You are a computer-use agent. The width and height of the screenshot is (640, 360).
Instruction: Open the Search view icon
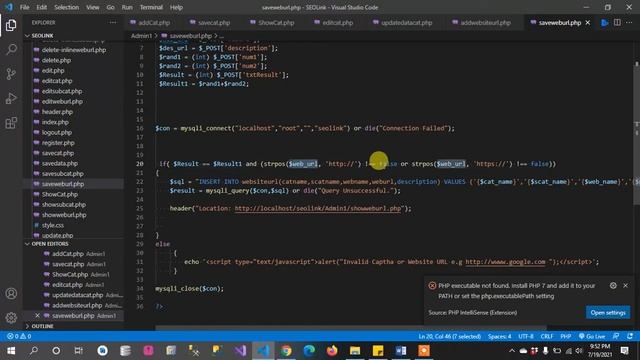11,50
